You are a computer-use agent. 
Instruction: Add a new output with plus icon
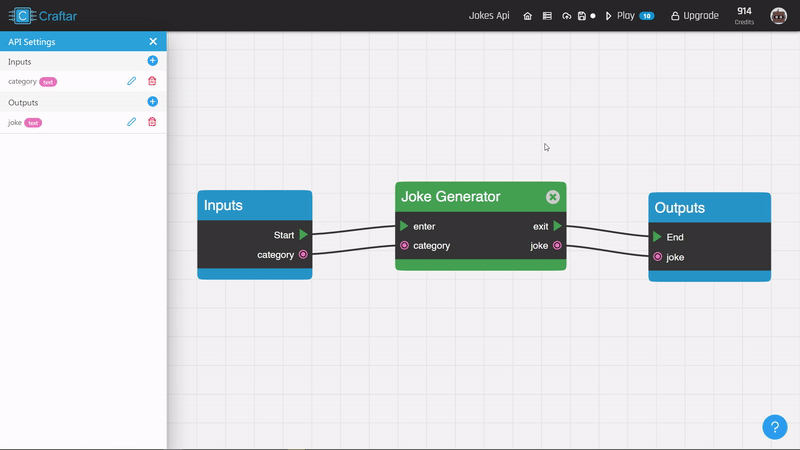[152, 102]
